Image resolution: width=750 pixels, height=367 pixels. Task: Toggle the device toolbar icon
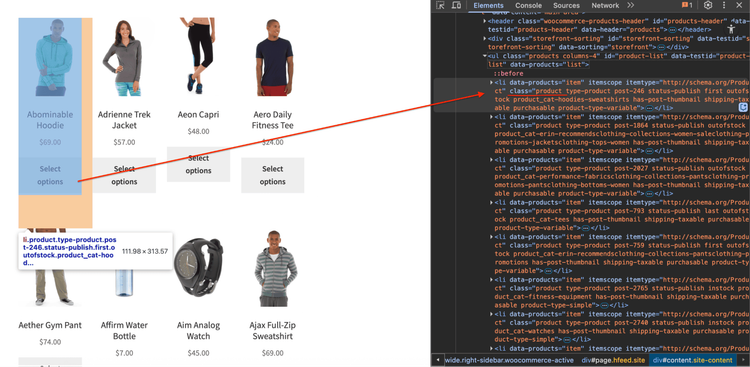[x=456, y=5]
